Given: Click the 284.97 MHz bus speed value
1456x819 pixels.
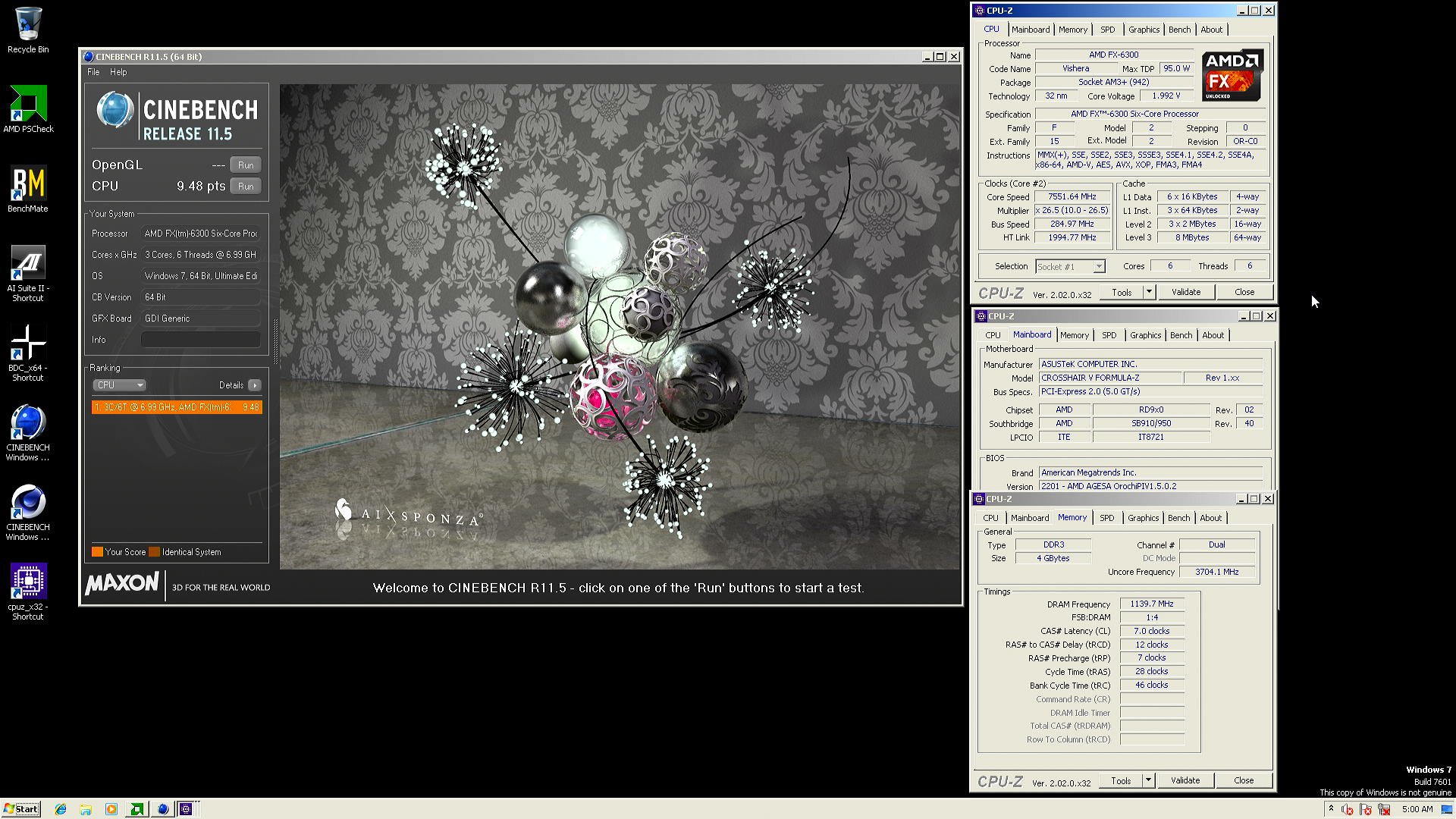Looking at the screenshot, I should click(x=1072, y=224).
